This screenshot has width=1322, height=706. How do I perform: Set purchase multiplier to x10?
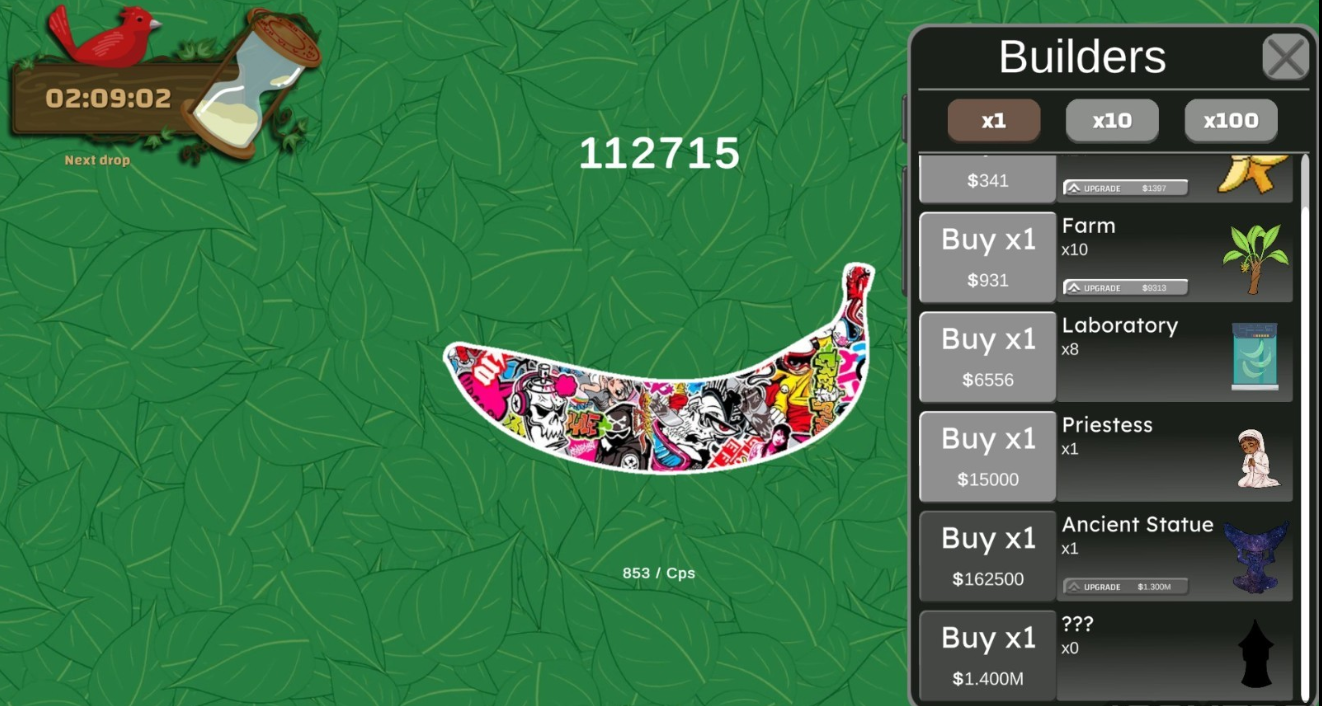(x=1112, y=121)
